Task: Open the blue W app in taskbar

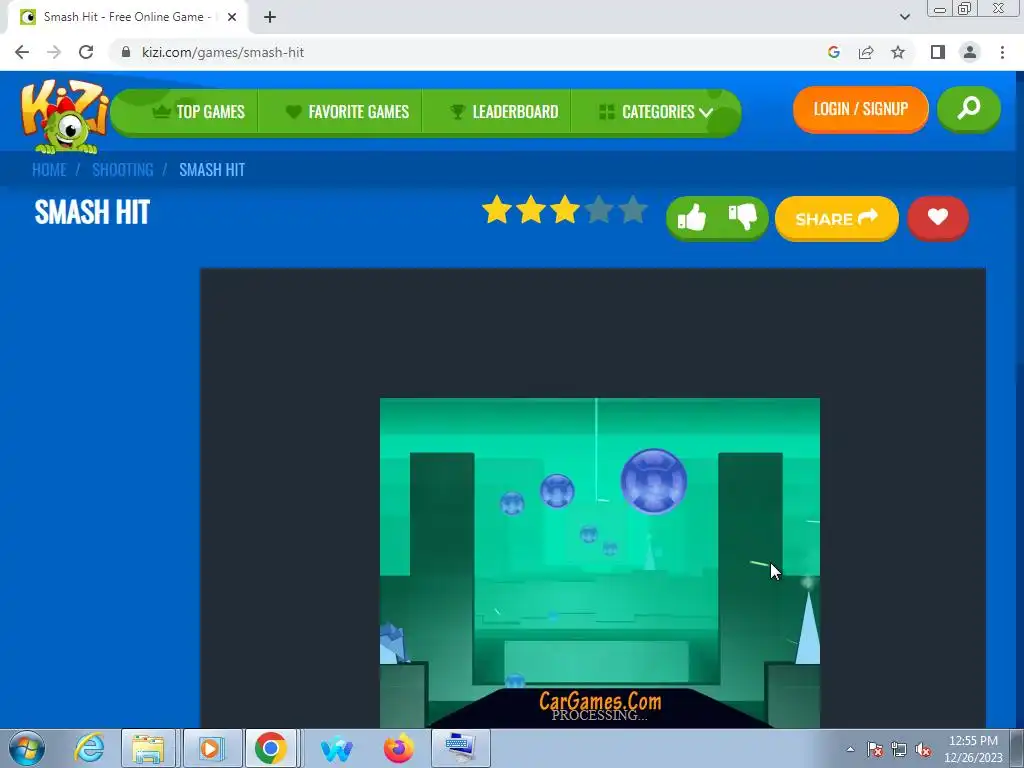Action: click(337, 748)
